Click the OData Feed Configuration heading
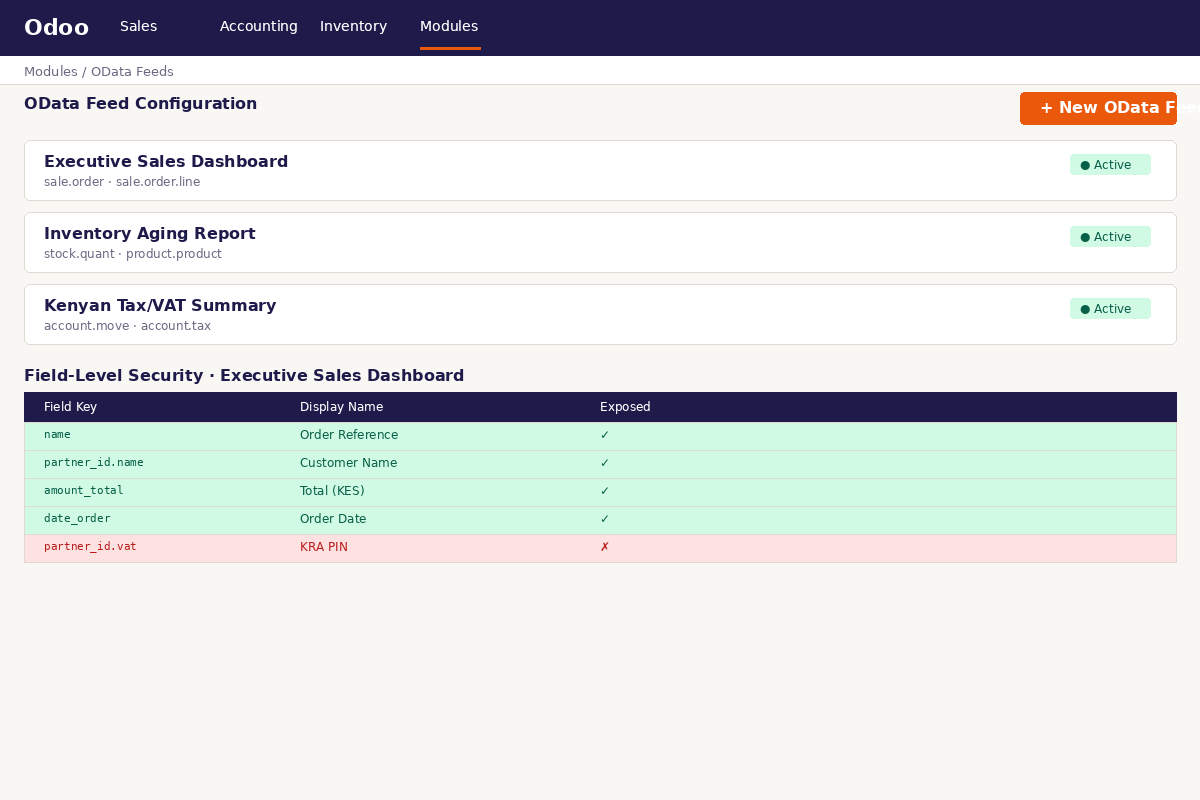 pos(140,104)
